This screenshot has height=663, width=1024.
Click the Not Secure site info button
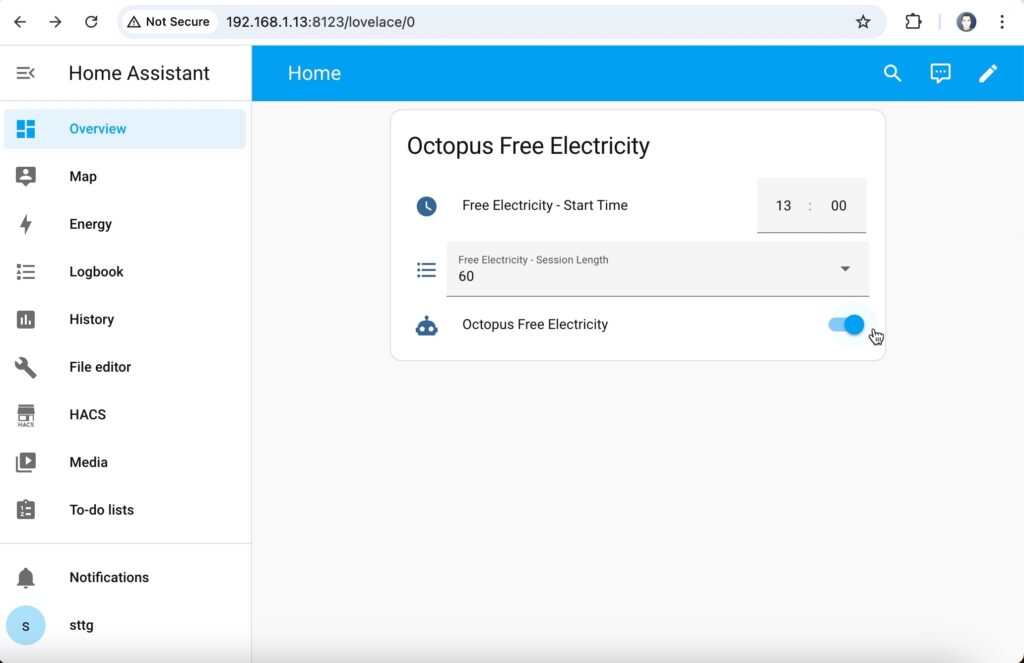click(168, 22)
